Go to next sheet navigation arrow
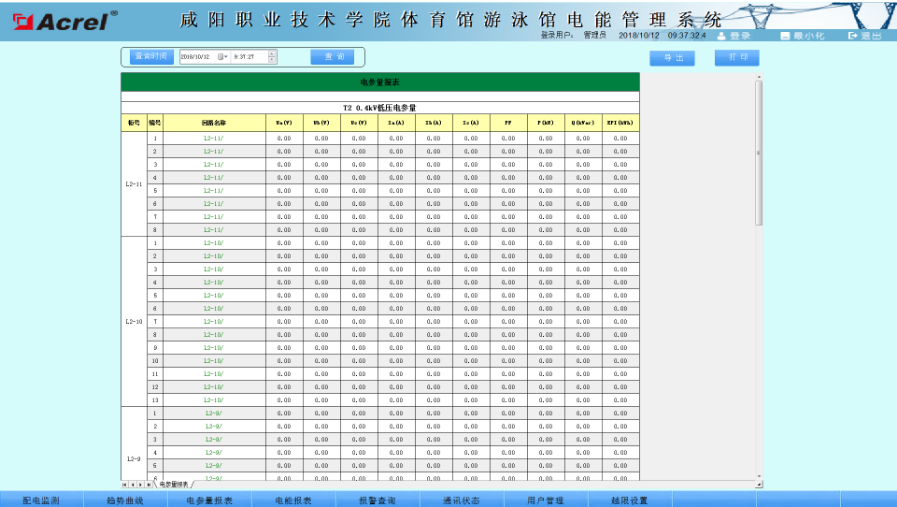The image size is (897, 507). (x=141, y=485)
